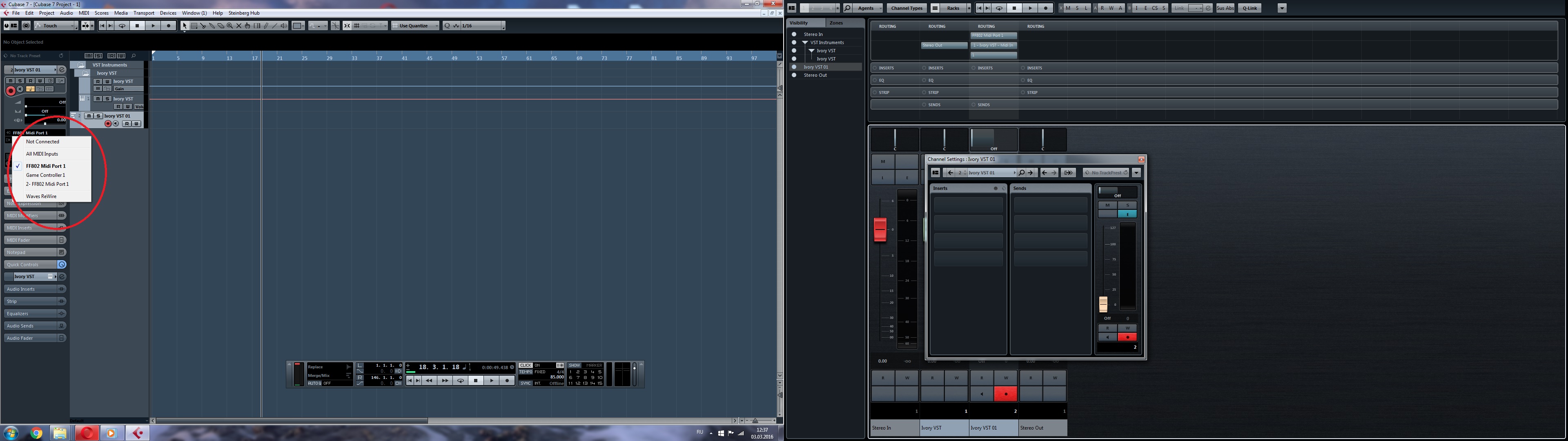
Task: Click the Q-Link button
Action: click(1249, 8)
